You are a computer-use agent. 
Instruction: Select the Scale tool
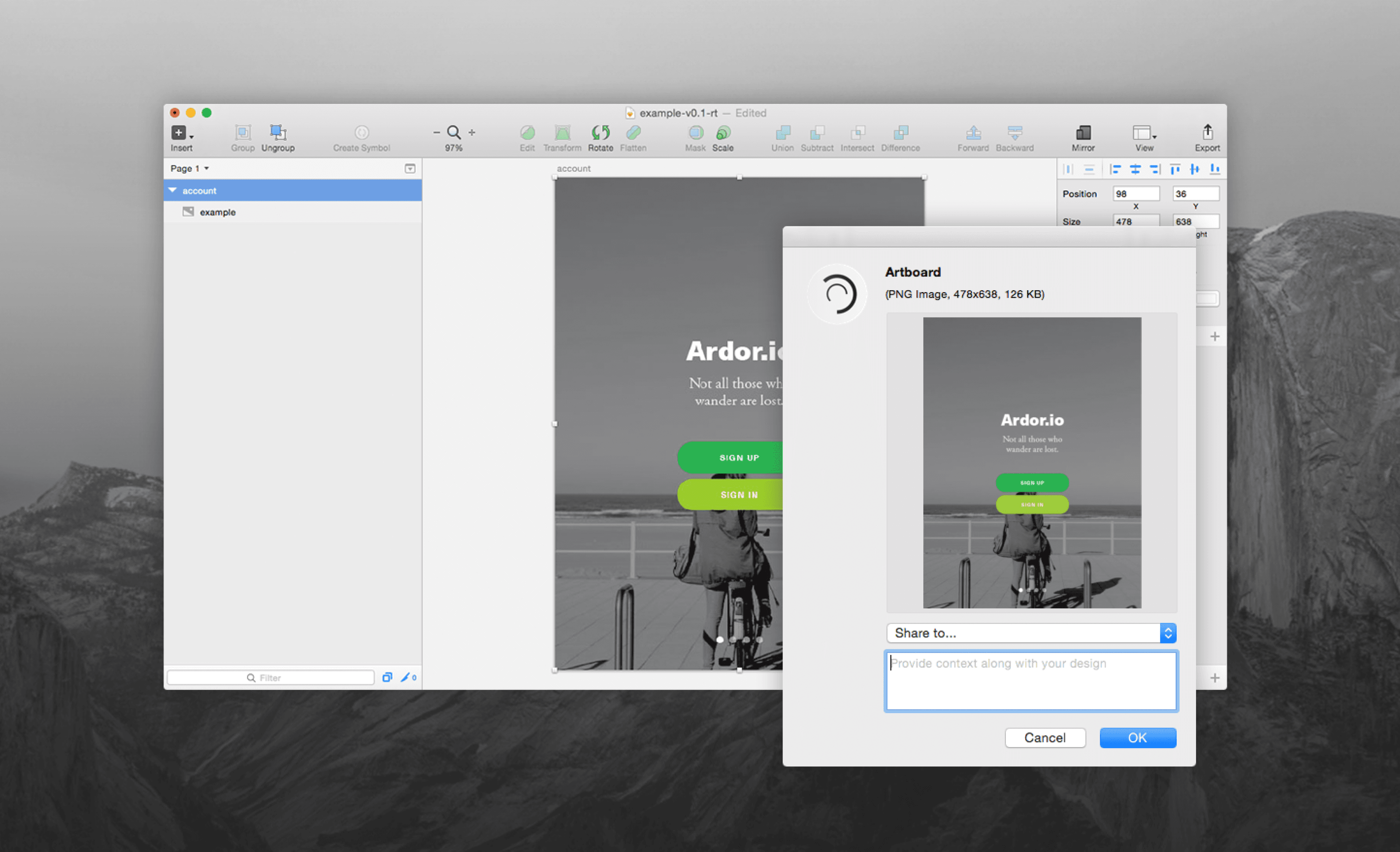coord(723,136)
